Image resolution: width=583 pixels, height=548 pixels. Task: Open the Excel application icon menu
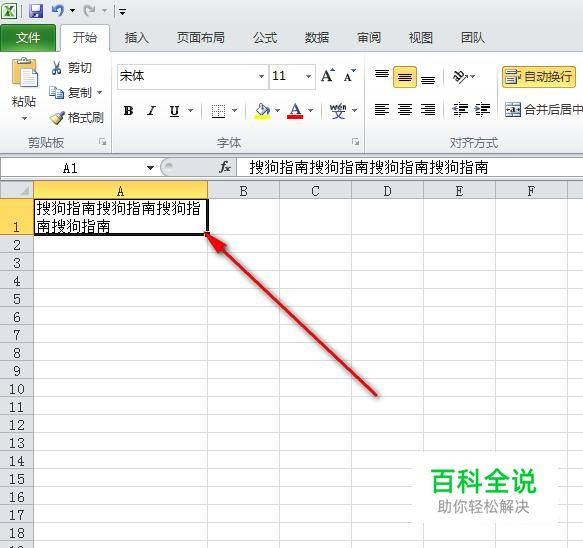point(9,10)
